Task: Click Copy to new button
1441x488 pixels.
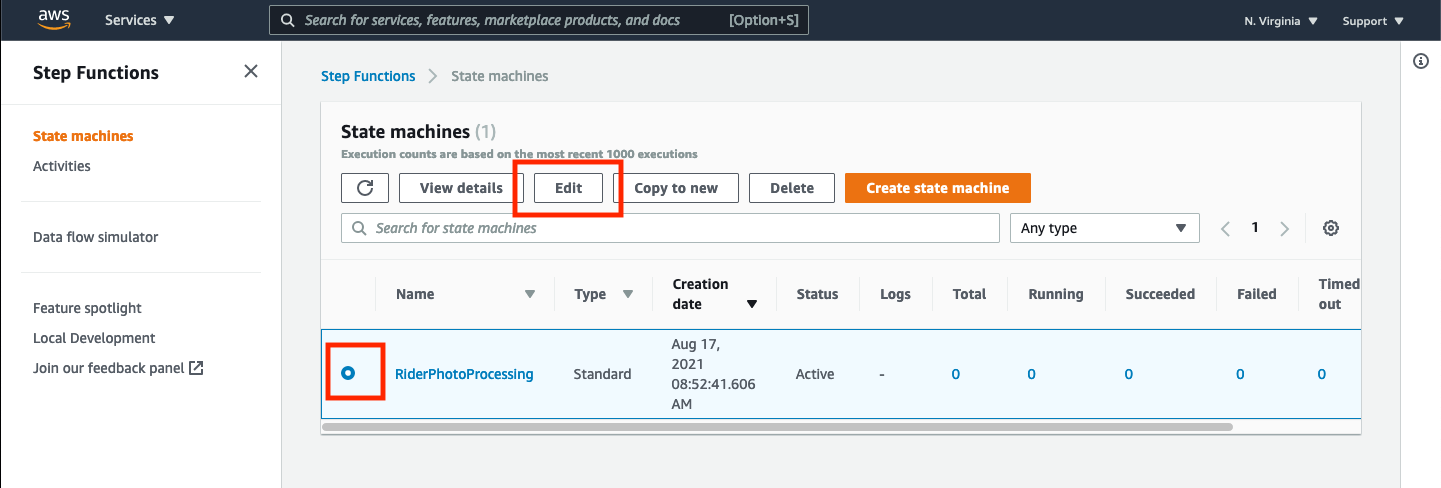Action: pyautogui.click(x=676, y=188)
